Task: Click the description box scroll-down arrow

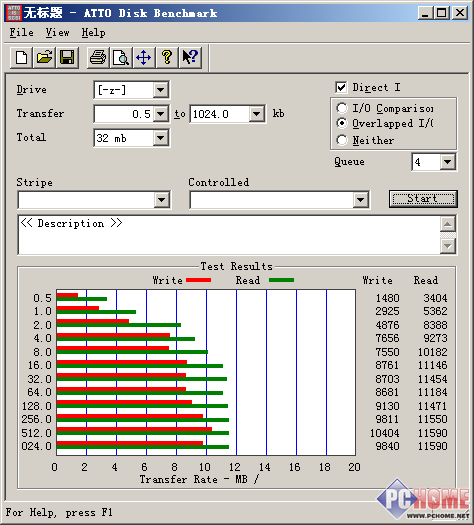Action: (448, 246)
